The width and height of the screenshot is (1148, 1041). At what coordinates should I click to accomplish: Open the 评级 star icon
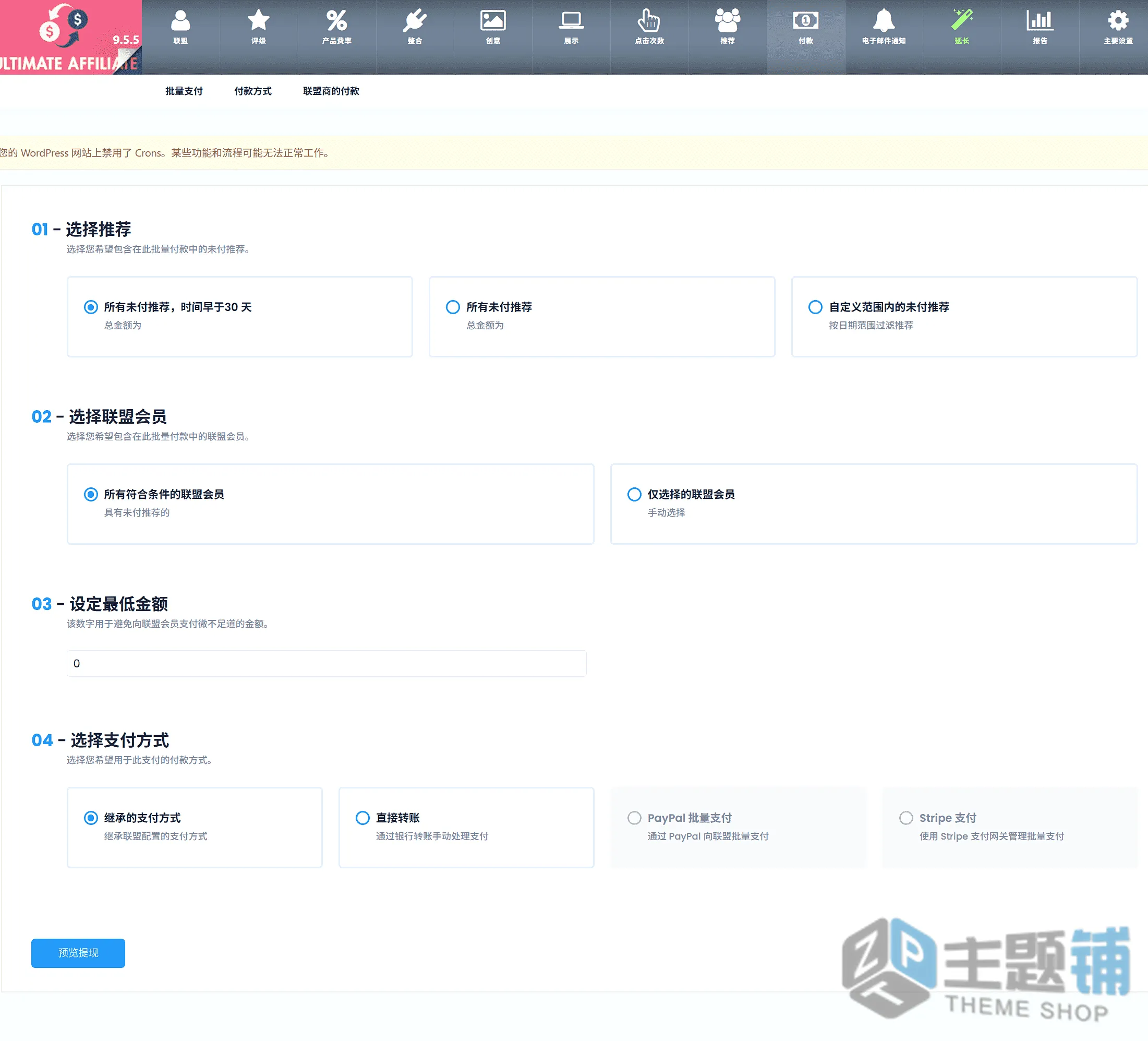pos(259,21)
